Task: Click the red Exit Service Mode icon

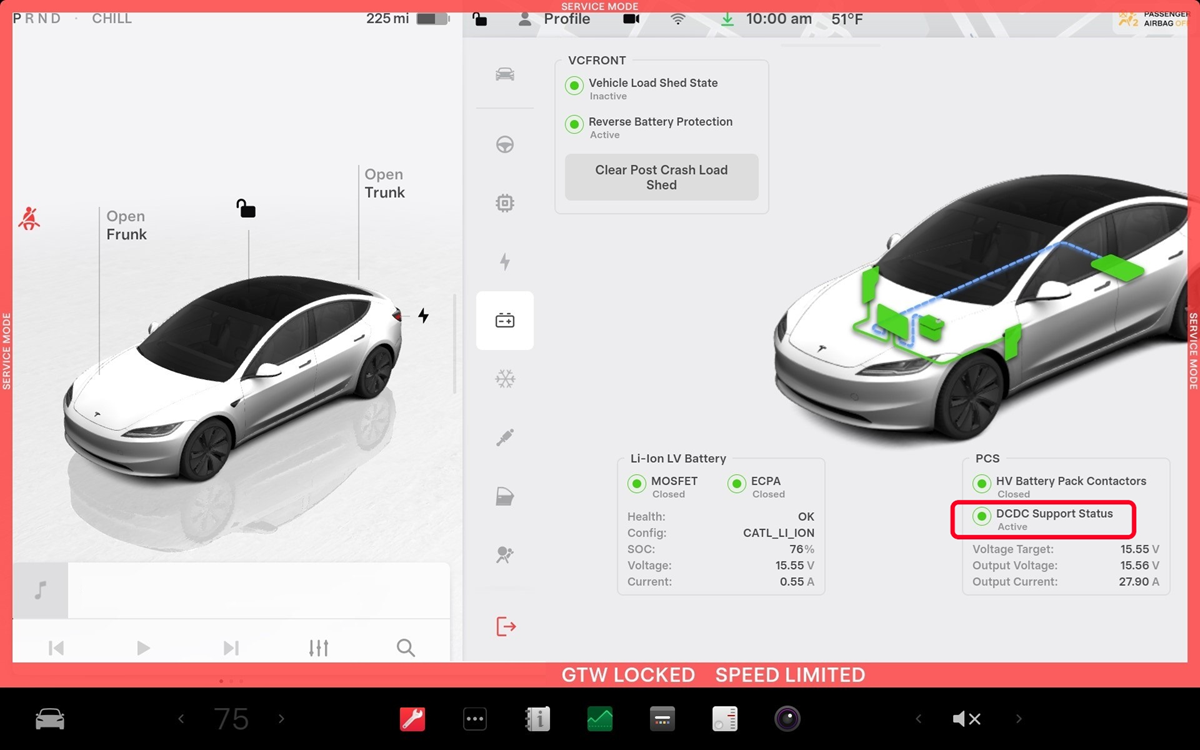Action: point(506,627)
